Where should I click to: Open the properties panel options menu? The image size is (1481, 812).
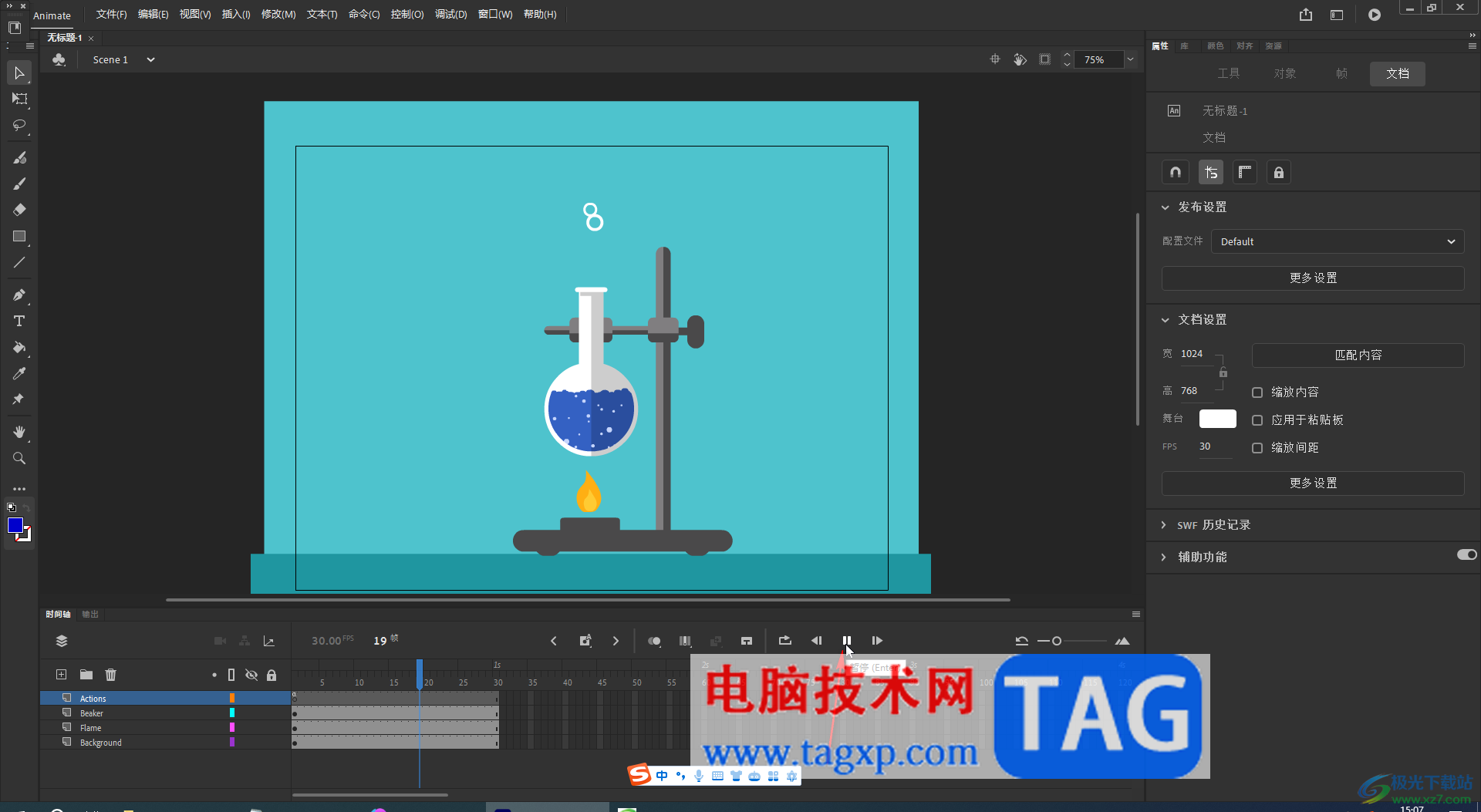[1472, 46]
